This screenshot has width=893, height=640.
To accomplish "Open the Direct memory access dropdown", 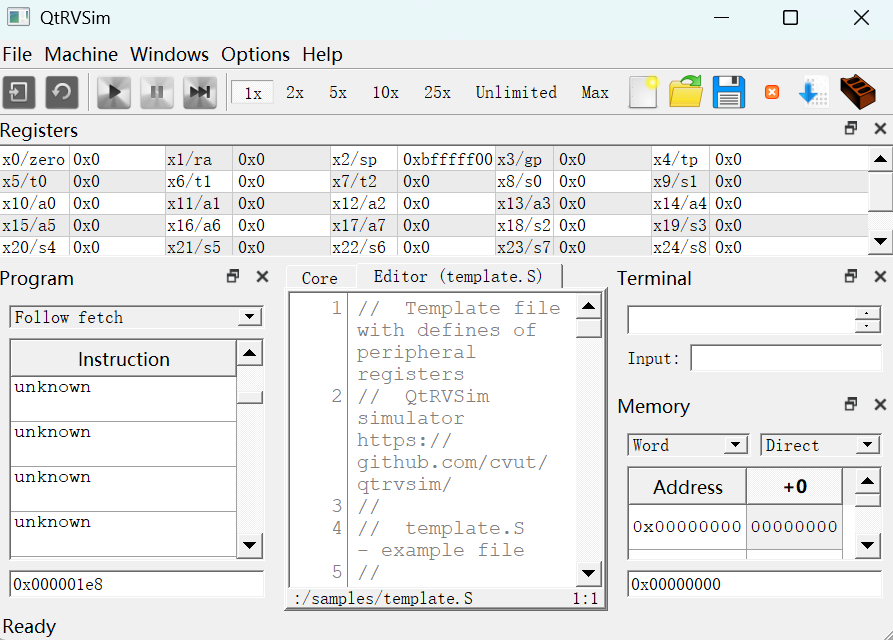I will 820,445.
